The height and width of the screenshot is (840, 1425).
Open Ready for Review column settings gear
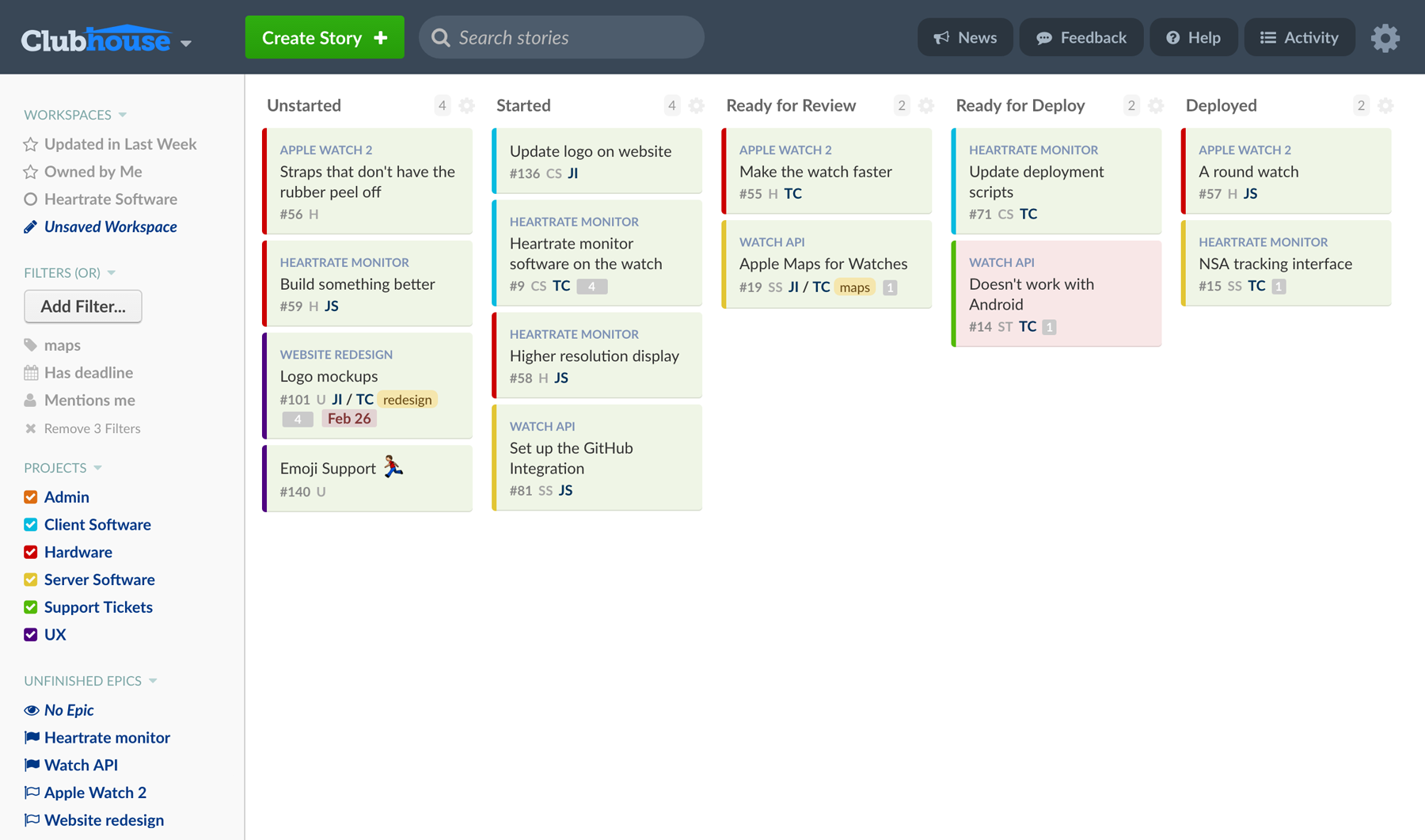click(926, 105)
